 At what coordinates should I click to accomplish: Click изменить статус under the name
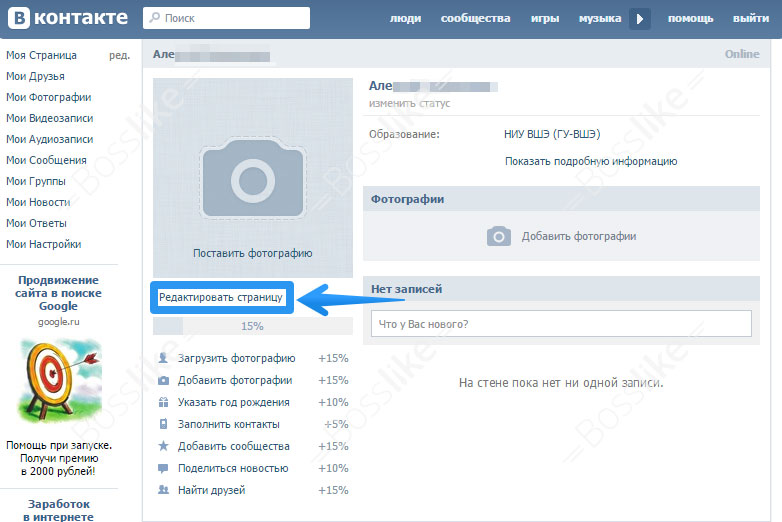(x=409, y=103)
